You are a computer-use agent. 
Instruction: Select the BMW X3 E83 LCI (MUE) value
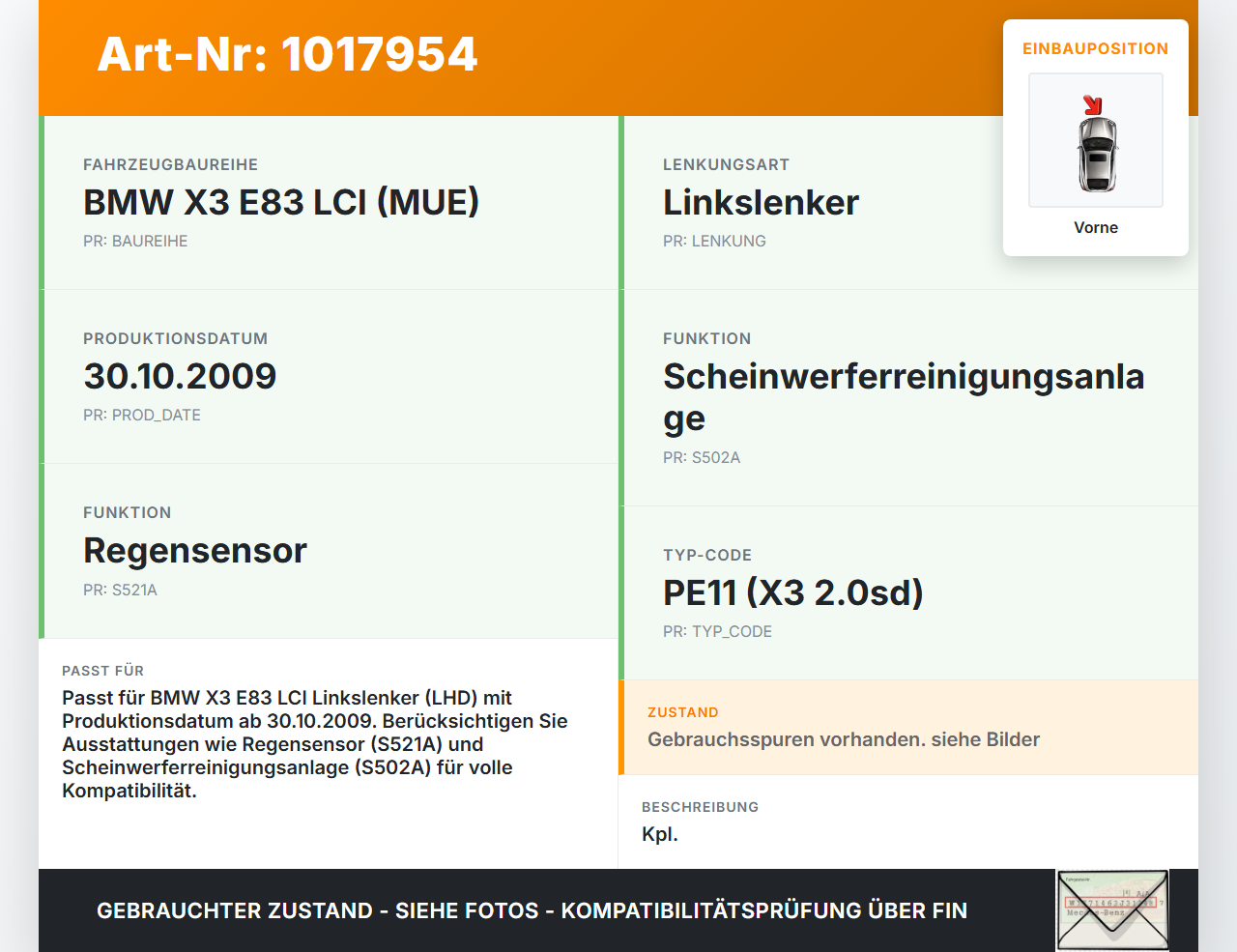(281, 202)
